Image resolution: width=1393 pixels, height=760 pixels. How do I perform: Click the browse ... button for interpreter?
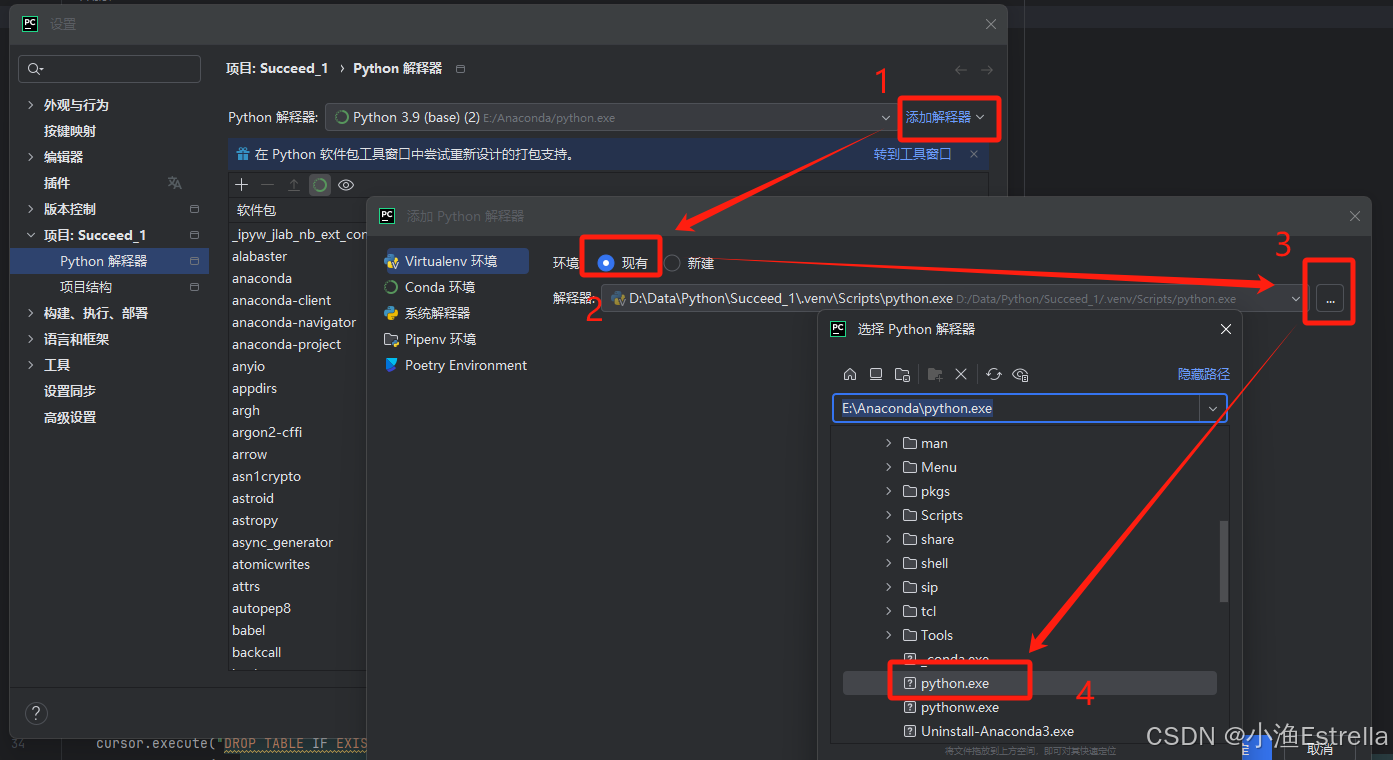(x=1330, y=298)
